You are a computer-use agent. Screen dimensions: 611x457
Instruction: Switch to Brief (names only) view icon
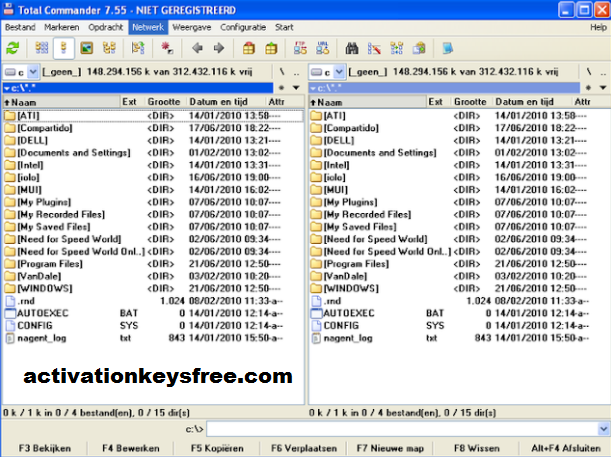click(x=42, y=48)
